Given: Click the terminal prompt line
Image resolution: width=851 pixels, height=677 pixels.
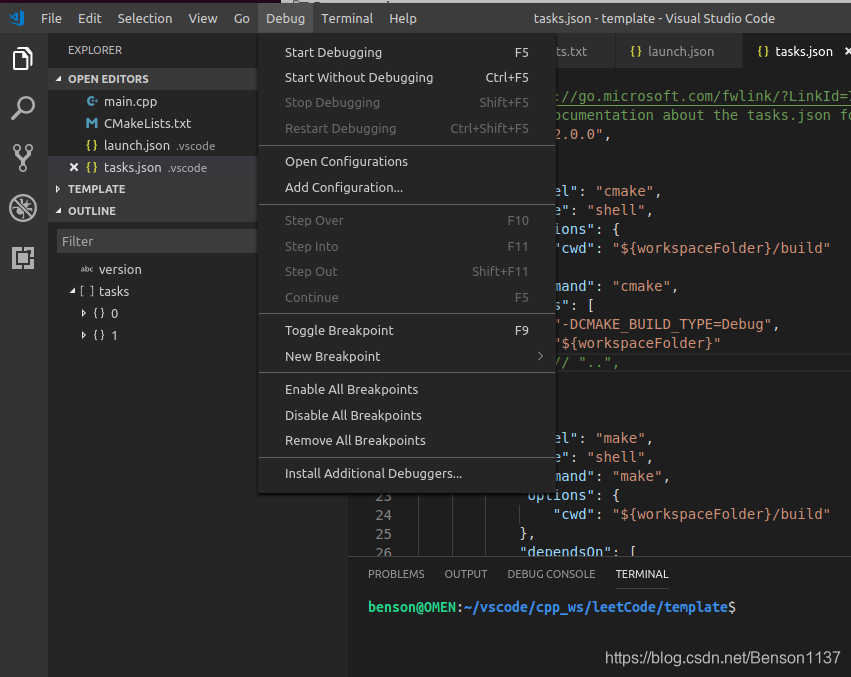Looking at the screenshot, I should tap(551, 607).
